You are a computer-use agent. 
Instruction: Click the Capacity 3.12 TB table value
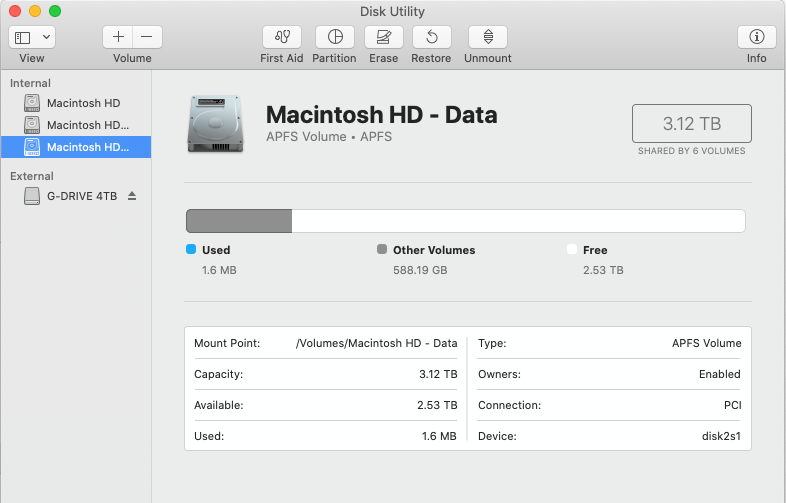click(438, 374)
